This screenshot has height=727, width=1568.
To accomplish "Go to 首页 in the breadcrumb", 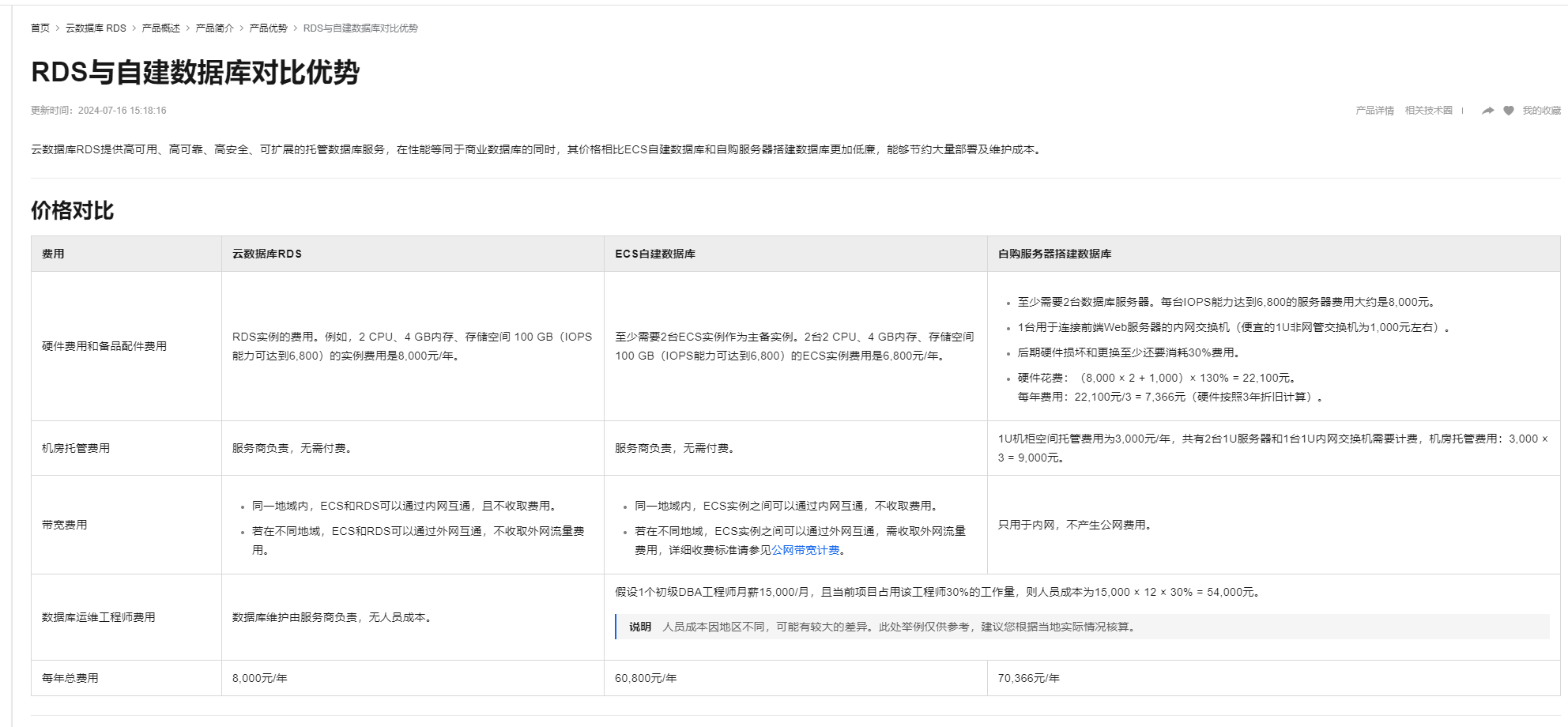I will tap(40, 28).
